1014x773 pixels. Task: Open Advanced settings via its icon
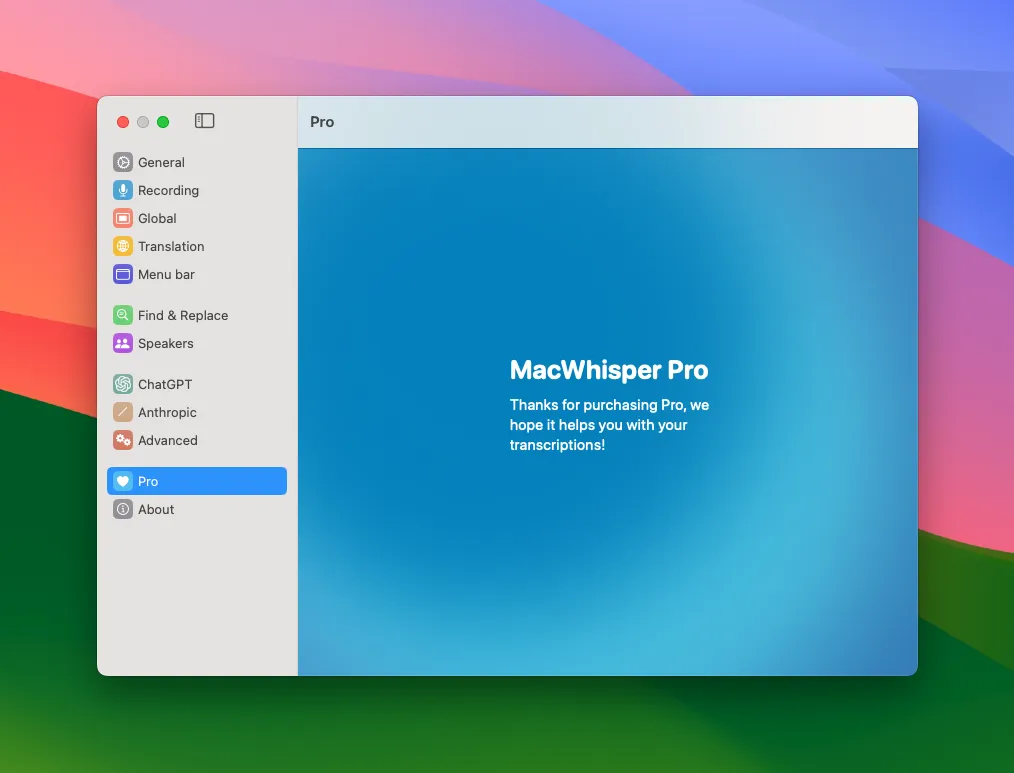[122, 440]
